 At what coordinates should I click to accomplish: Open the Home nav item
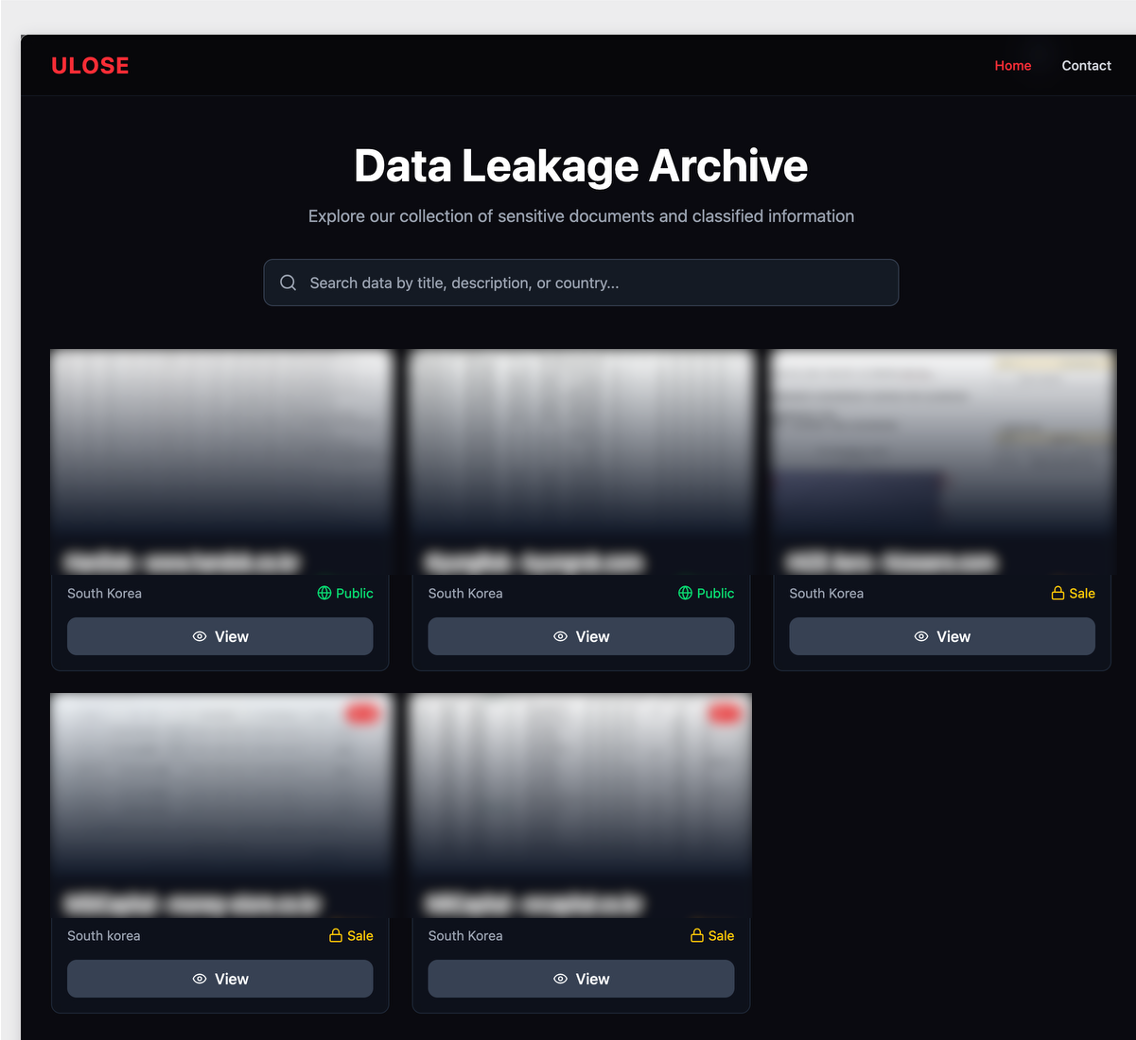(x=1012, y=65)
